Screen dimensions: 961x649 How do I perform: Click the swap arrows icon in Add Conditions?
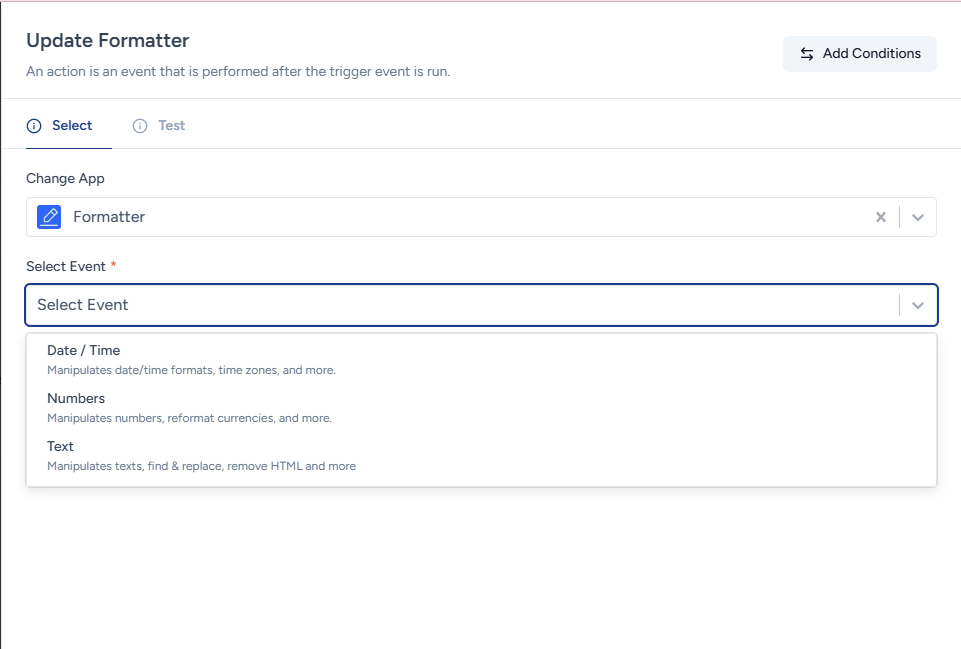click(x=807, y=54)
